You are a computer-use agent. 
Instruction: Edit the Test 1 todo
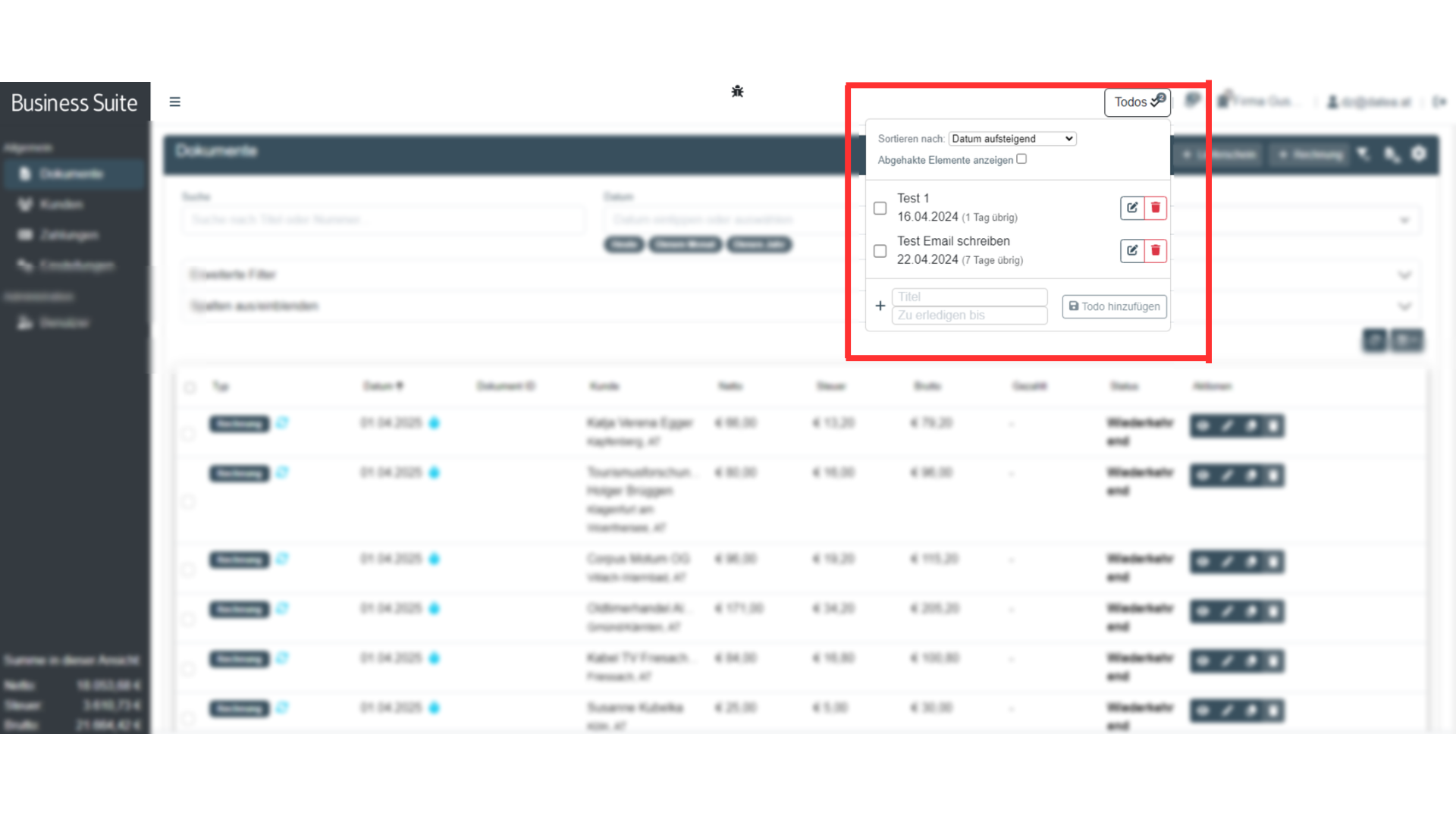[1131, 208]
